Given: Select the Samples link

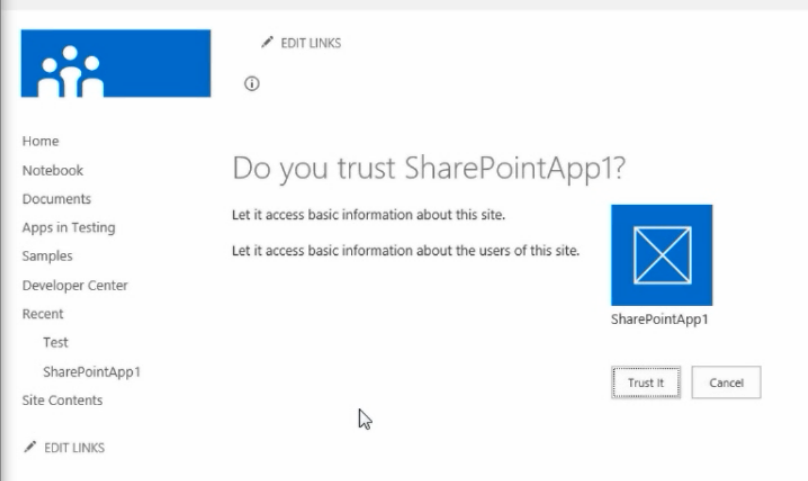Looking at the screenshot, I should [x=47, y=256].
